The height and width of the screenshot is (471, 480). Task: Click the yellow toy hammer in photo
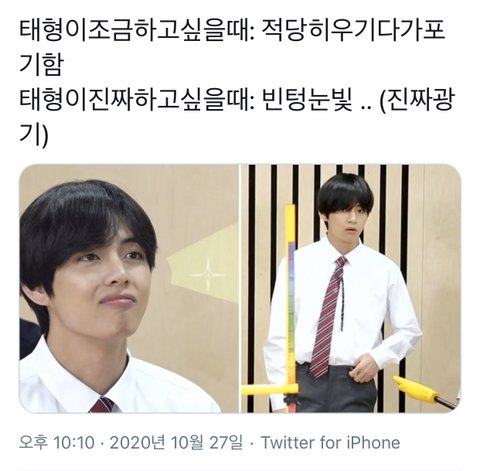423,391
